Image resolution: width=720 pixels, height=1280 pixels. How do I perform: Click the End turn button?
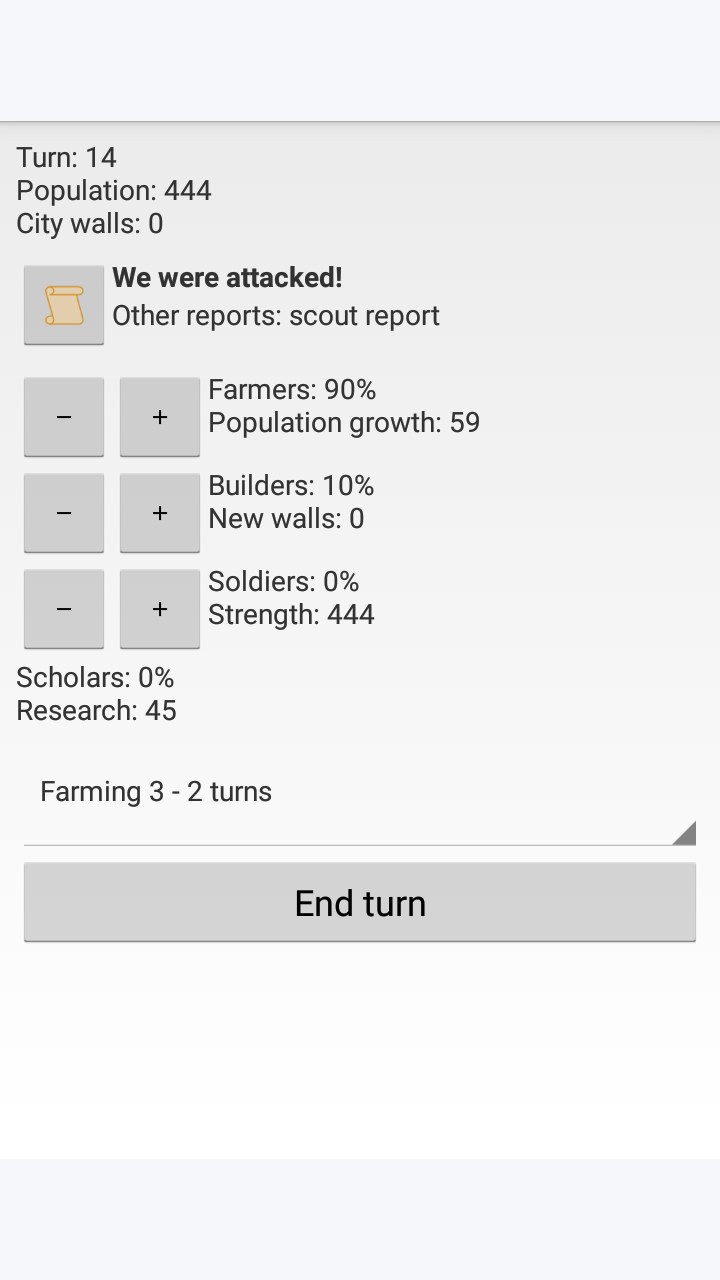pos(360,902)
